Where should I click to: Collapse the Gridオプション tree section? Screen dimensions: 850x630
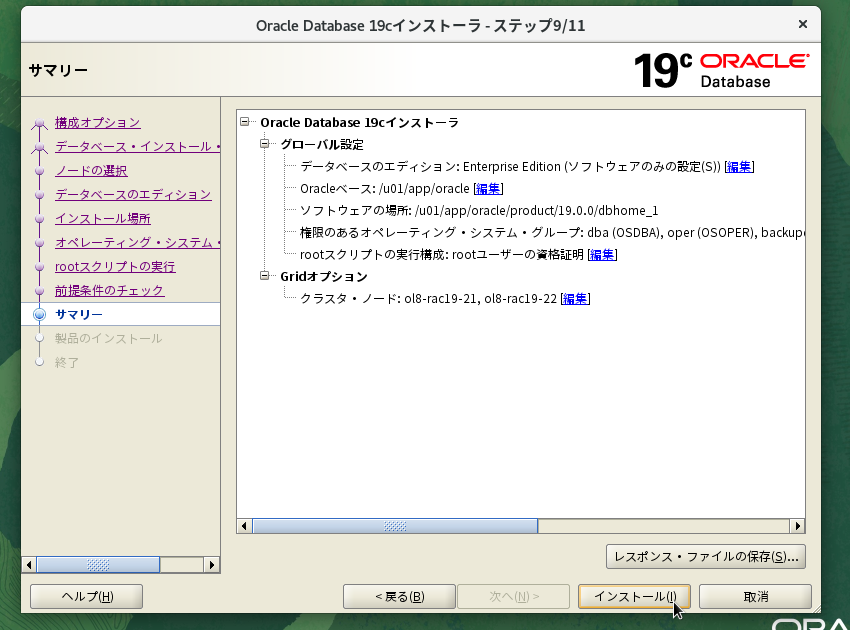265,276
